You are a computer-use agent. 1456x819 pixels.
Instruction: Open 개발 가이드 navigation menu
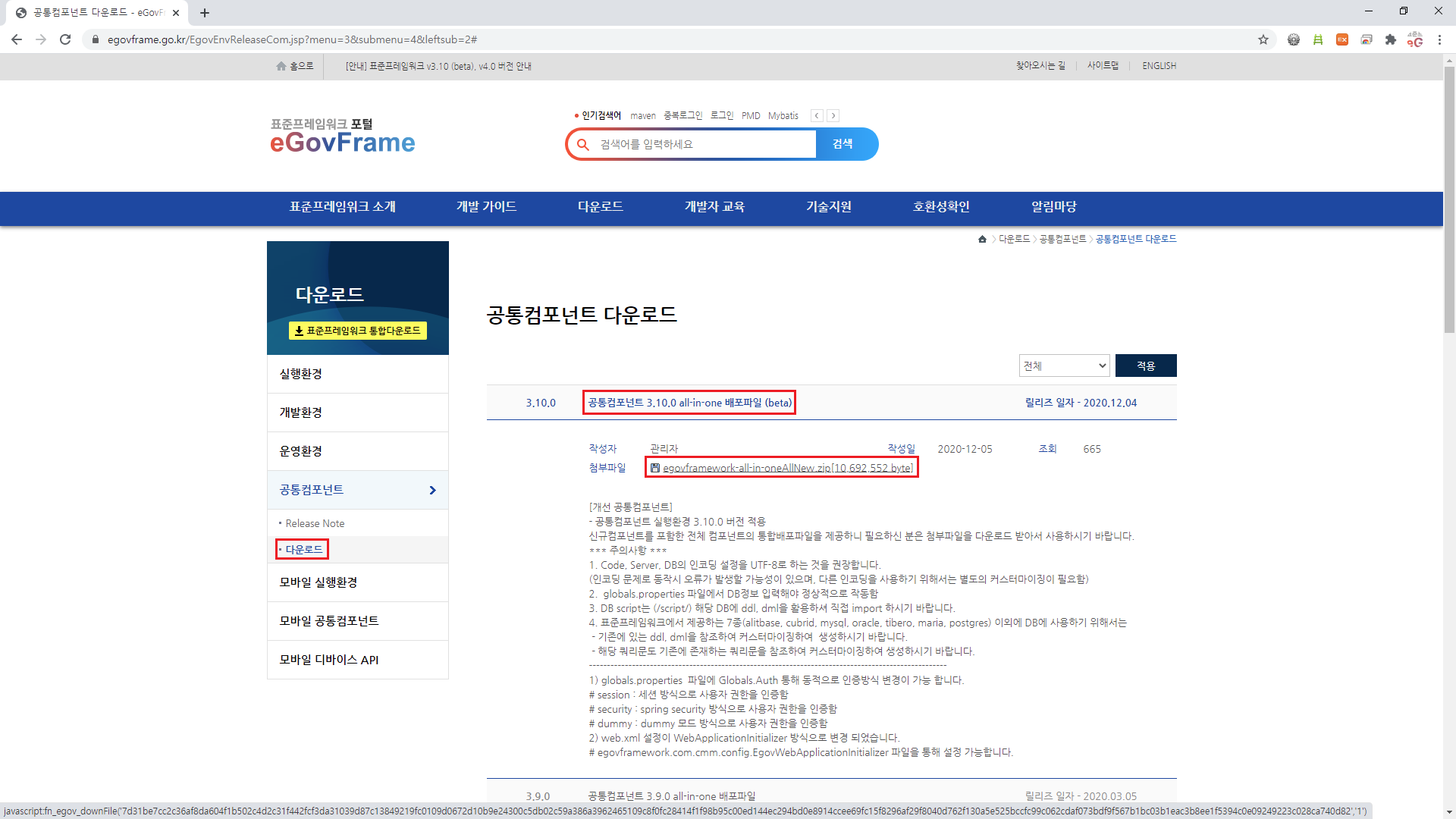[x=486, y=207]
